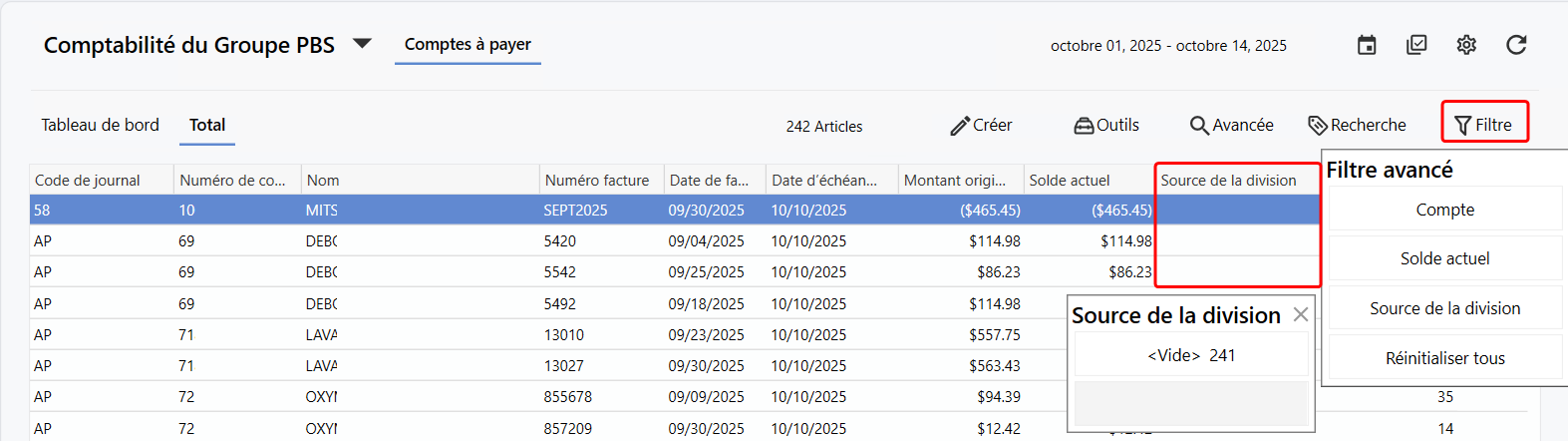
Task: Choose Solde actuel filter option
Action: point(1444,258)
